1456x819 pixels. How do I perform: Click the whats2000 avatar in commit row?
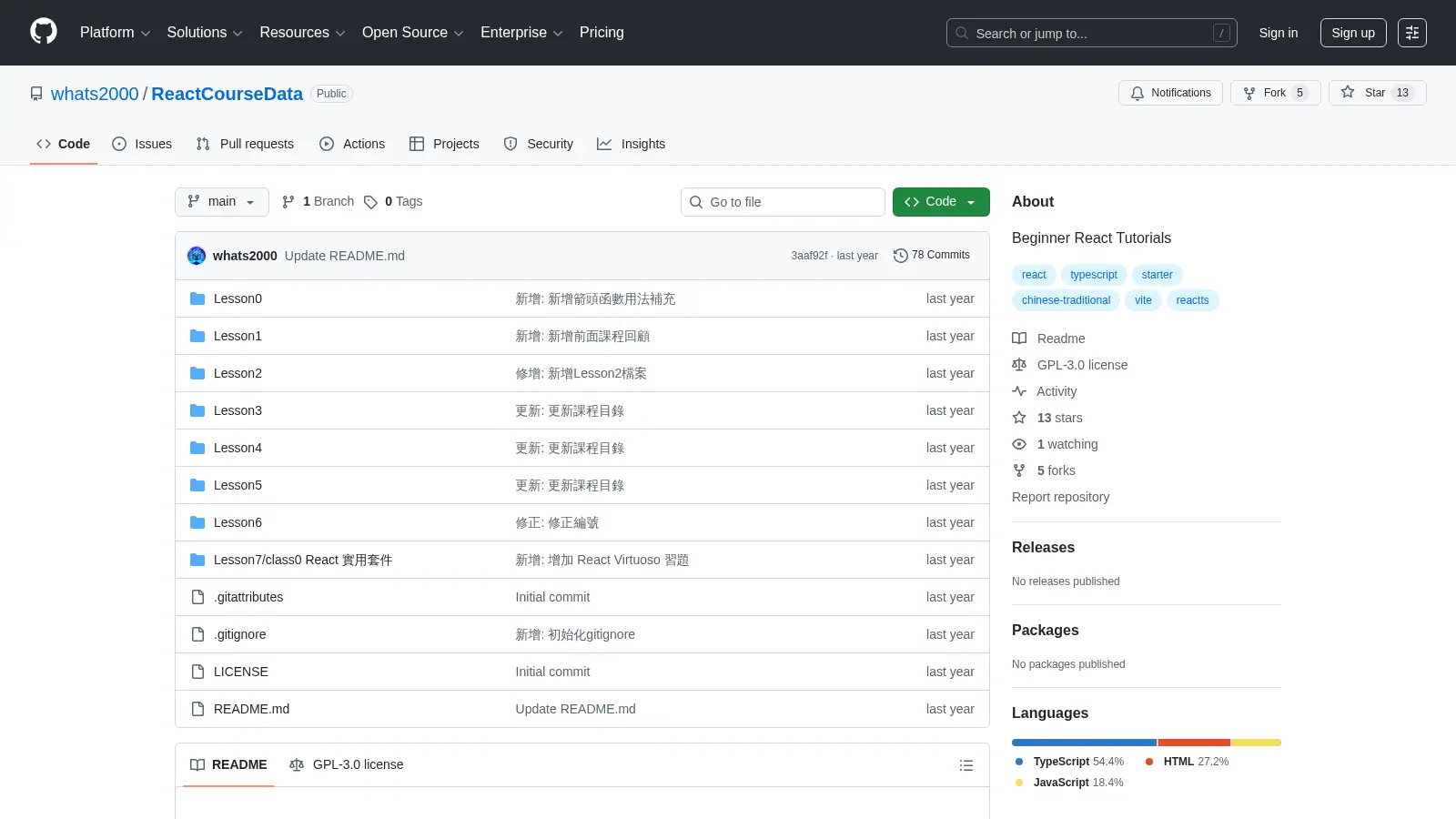click(197, 256)
